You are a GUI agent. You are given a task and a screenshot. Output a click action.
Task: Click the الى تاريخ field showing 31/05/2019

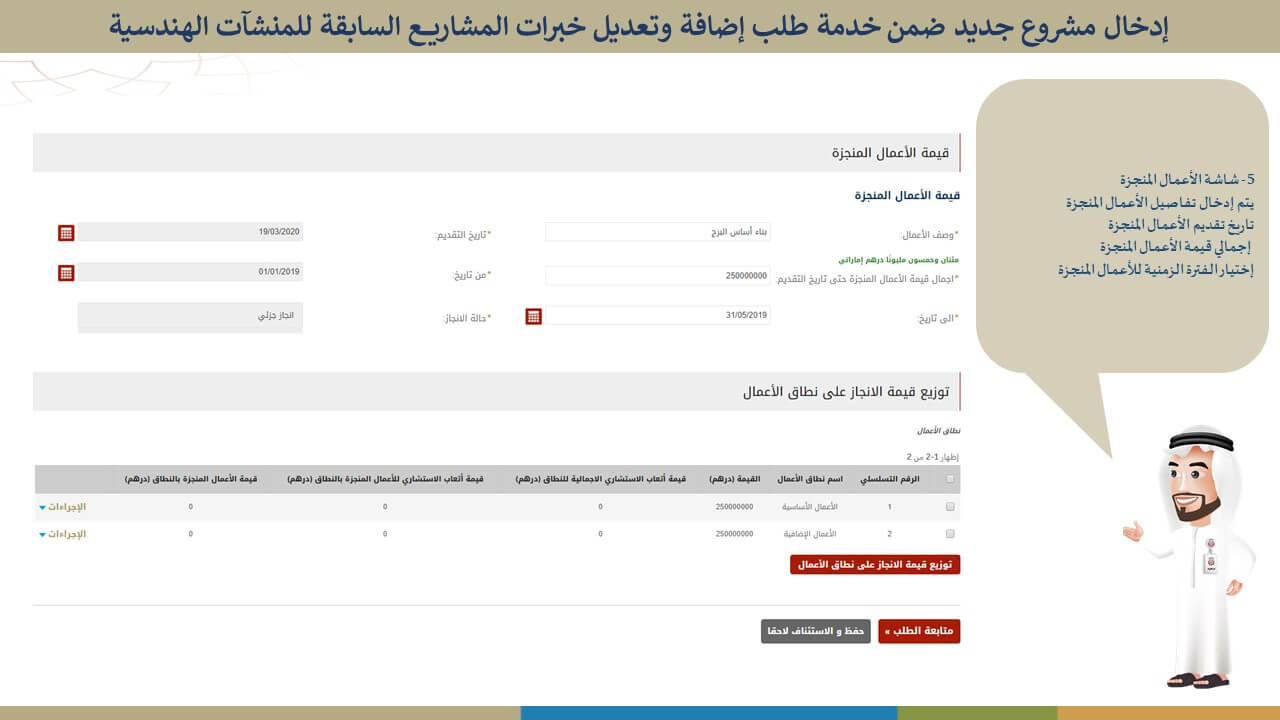coord(657,316)
